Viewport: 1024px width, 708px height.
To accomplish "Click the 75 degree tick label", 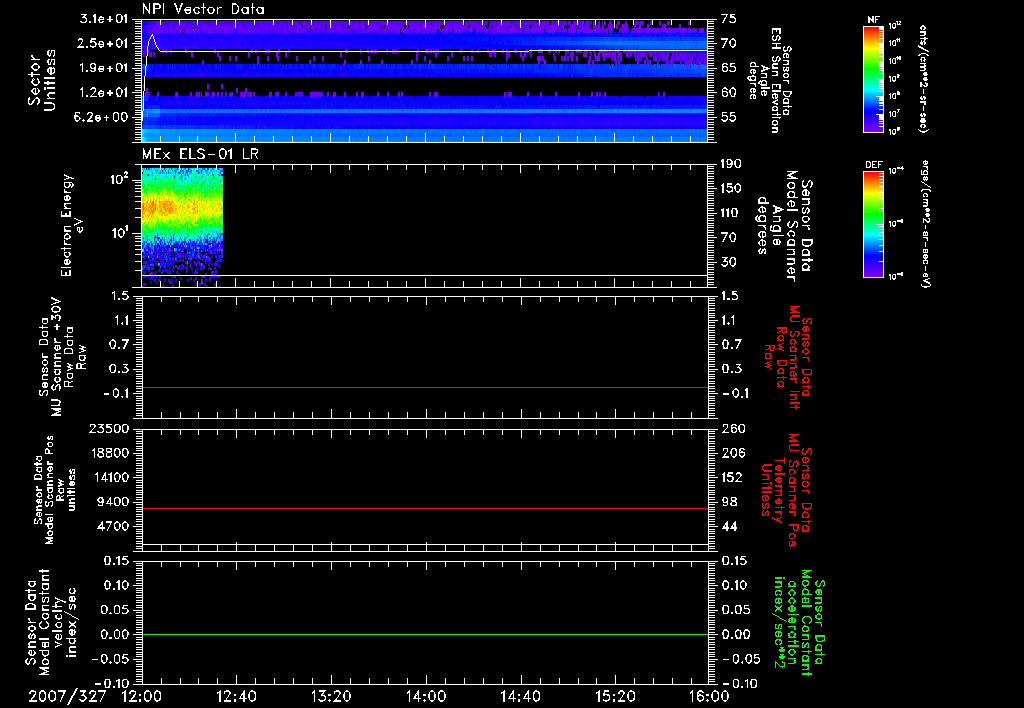I will click(729, 19).
